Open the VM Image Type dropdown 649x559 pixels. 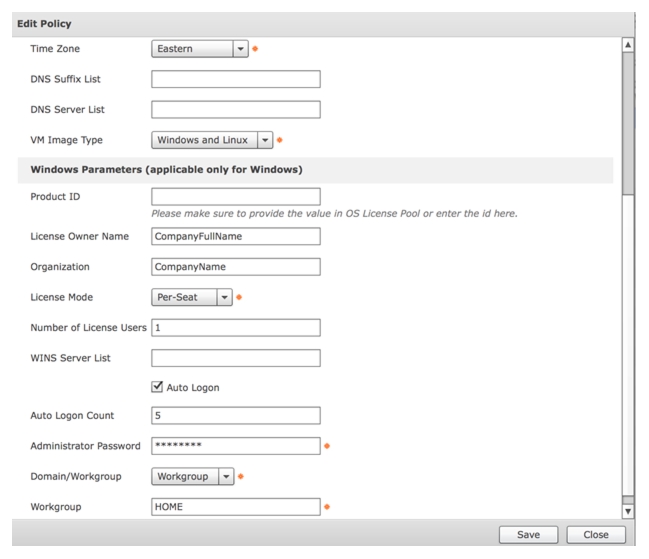point(212,140)
